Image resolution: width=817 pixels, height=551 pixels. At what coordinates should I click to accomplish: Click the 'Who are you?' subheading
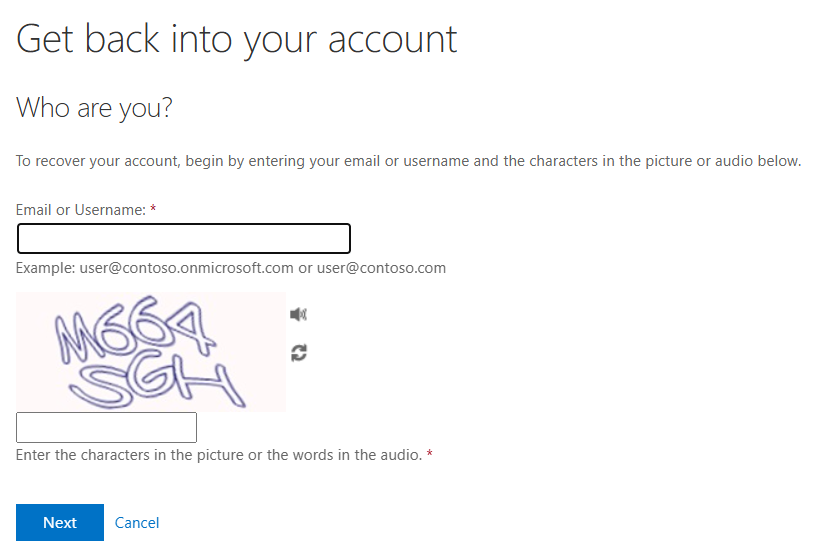pyautogui.click(x=94, y=108)
